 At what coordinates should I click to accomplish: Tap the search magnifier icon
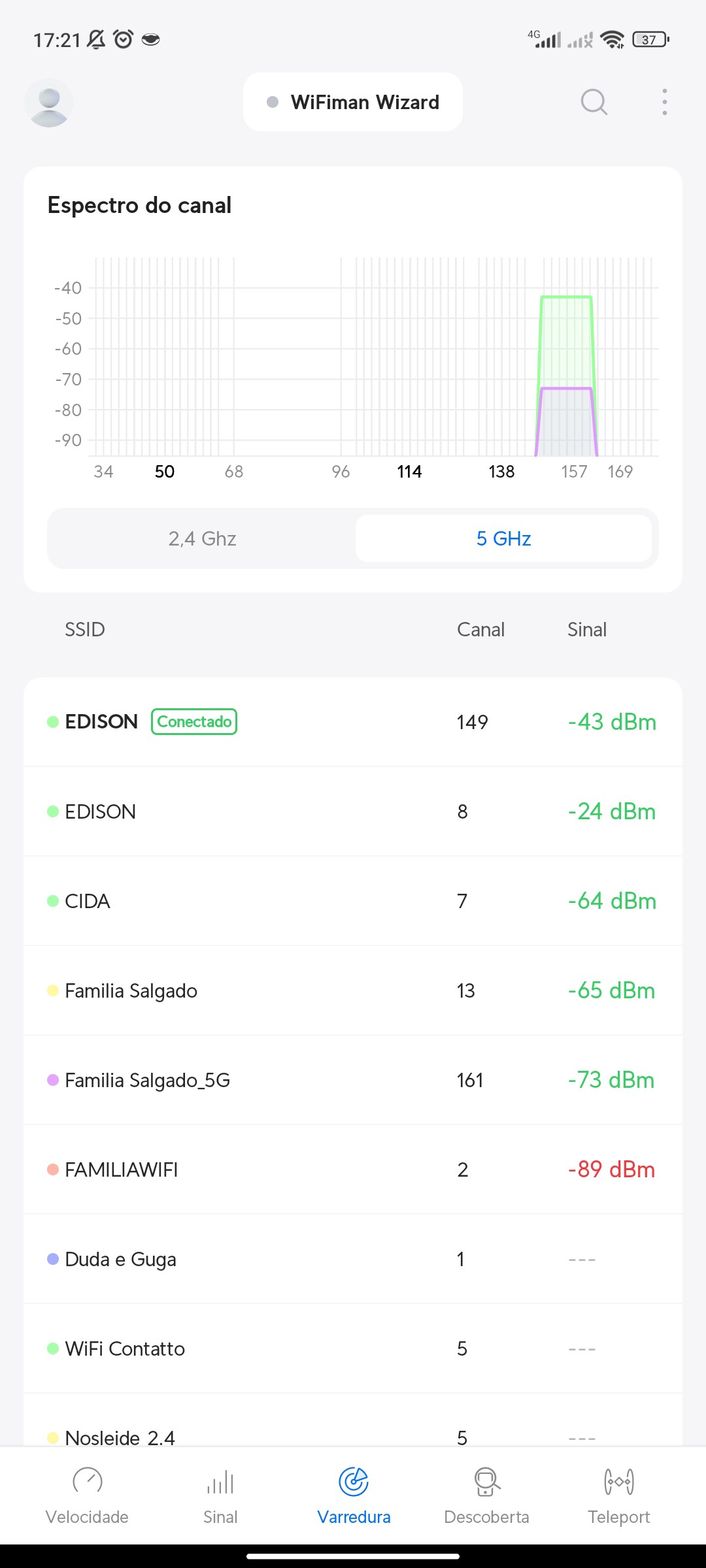(594, 102)
